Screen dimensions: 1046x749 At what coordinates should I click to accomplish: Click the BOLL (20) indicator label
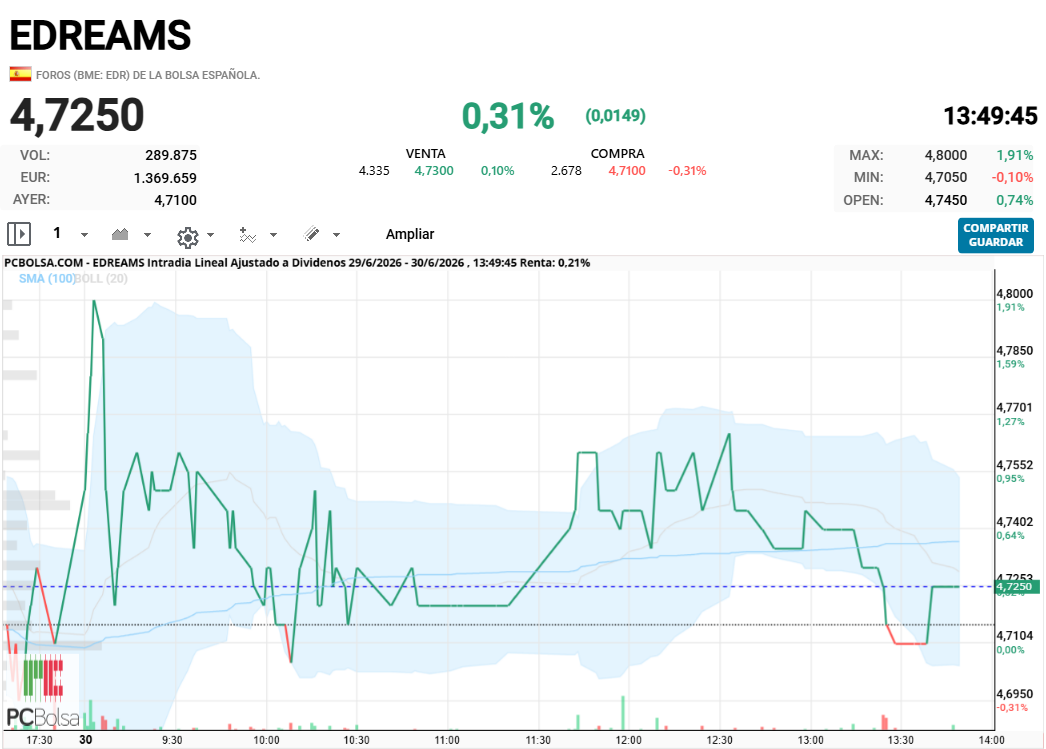point(101,278)
